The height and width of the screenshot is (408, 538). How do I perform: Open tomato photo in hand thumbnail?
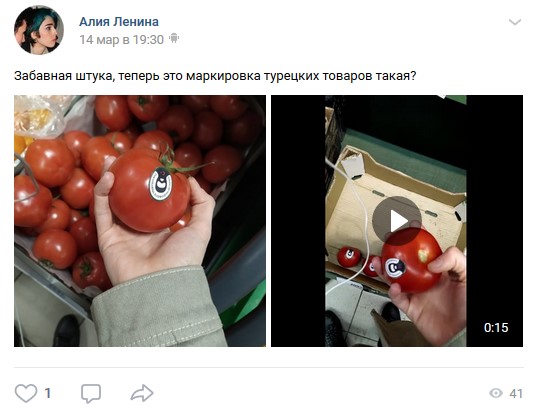tap(140, 221)
